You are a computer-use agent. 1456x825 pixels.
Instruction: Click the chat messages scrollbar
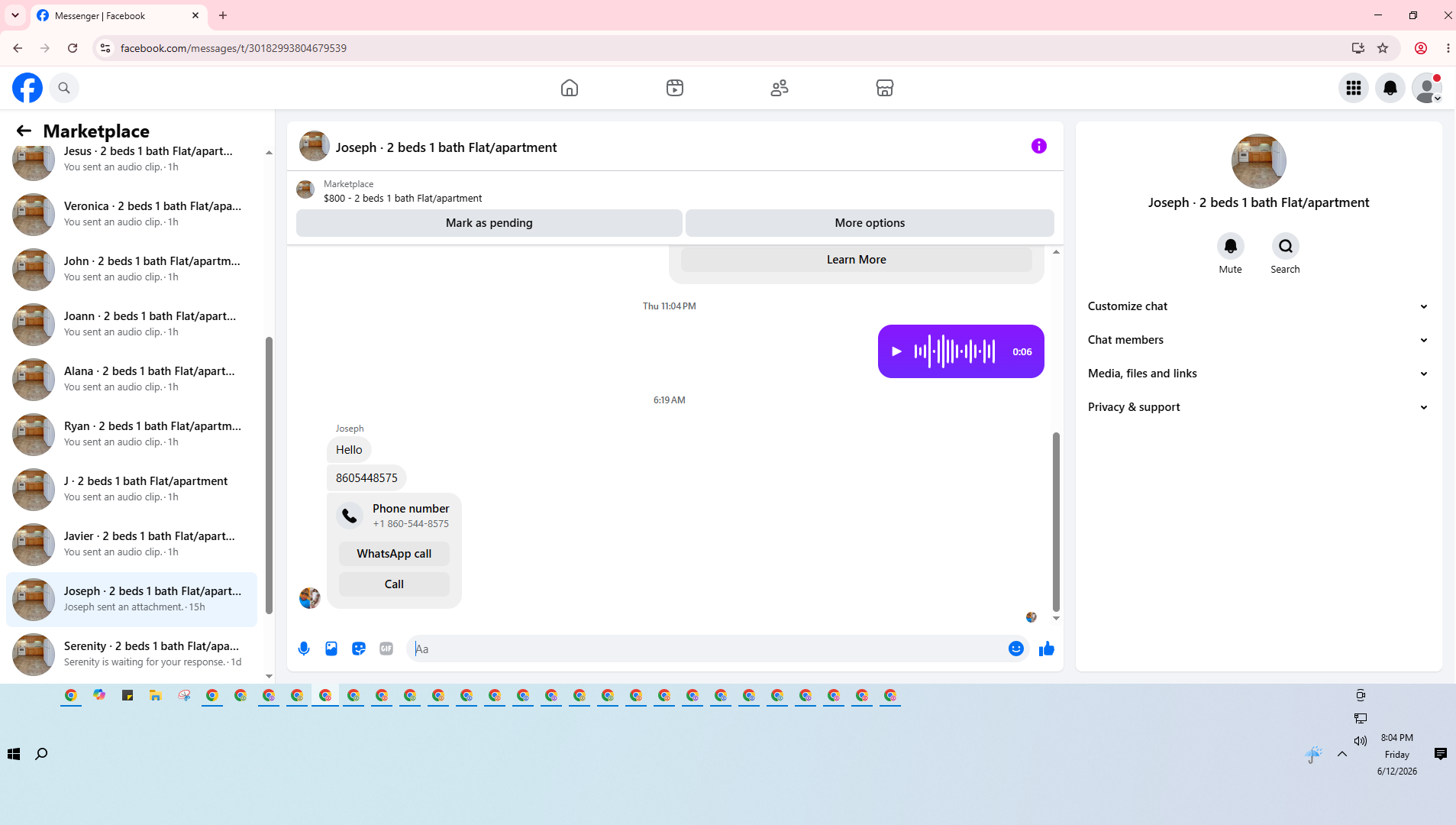[1056, 522]
